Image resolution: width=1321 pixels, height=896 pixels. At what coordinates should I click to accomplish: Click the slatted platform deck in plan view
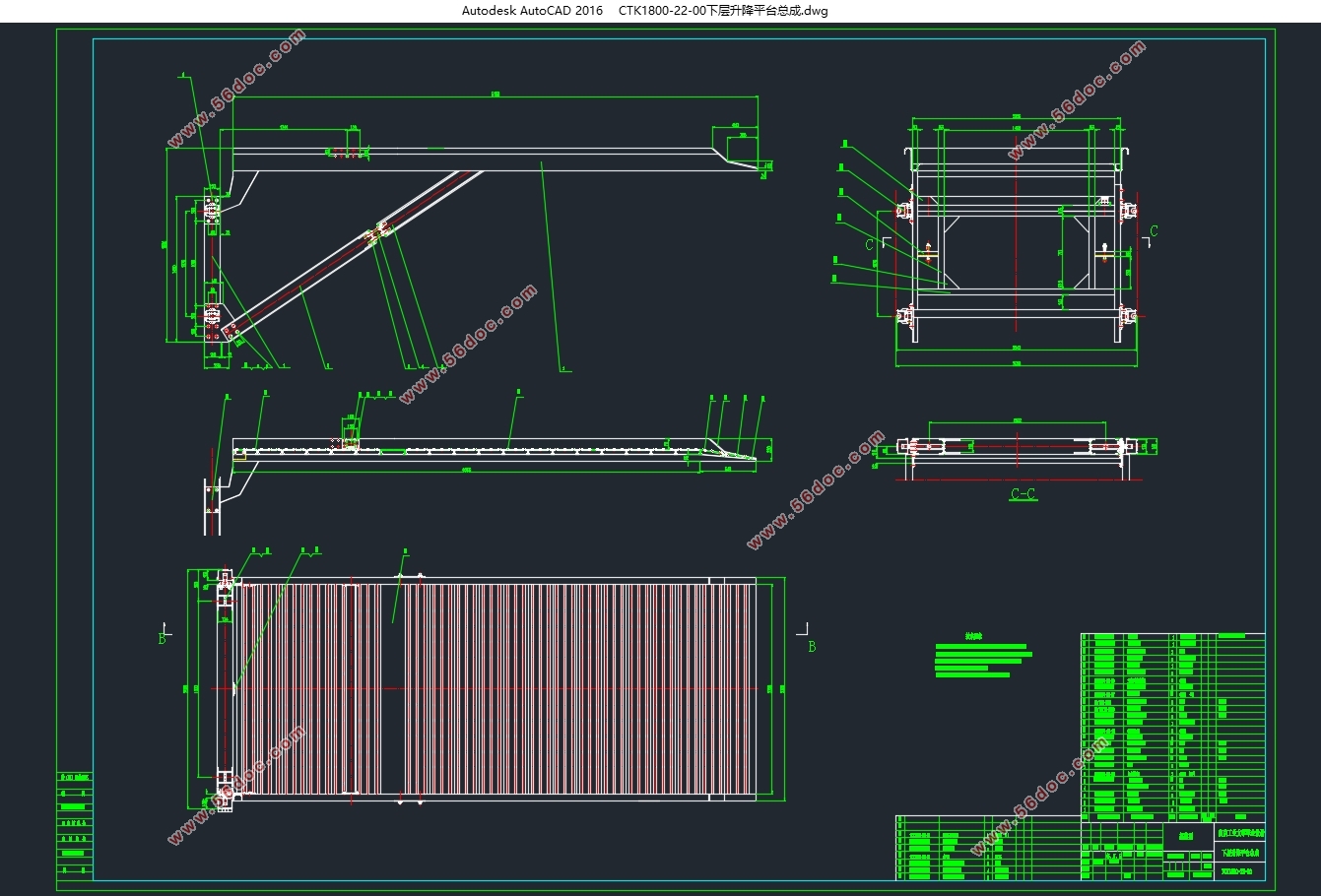pos(493,687)
